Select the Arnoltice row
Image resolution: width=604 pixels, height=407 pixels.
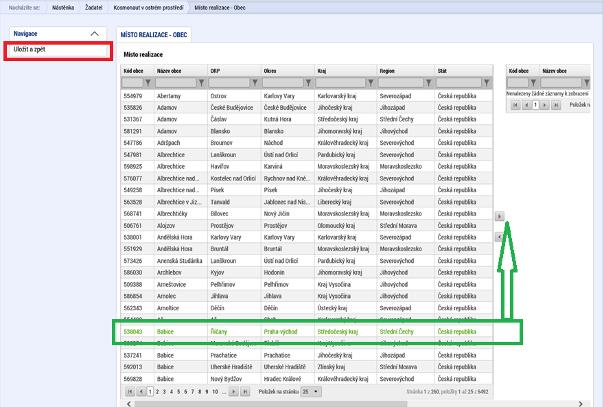pyautogui.click(x=307, y=308)
